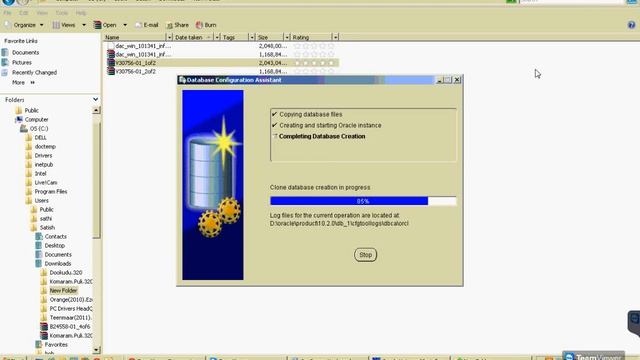This screenshot has width=640, height=360.
Task: Expand the Open button dropdown arrow
Action: click(125, 25)
